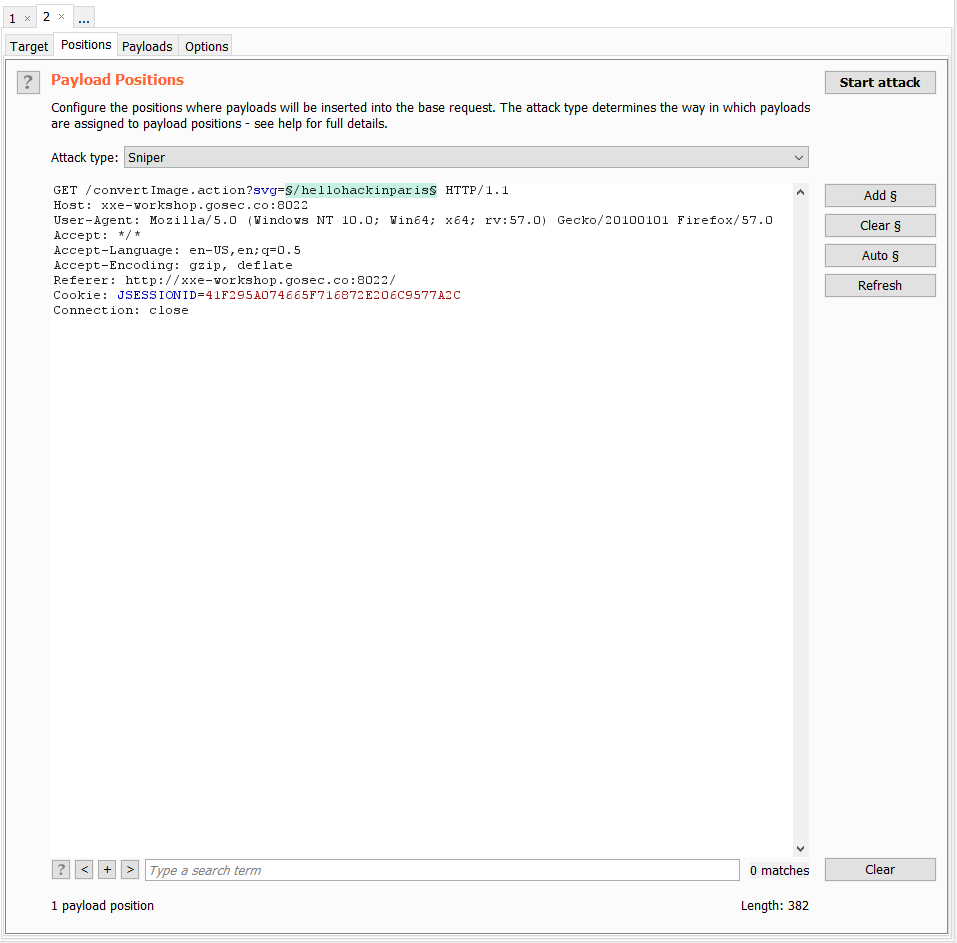957x943 pixels.
Task: Click the next search match arrow
Action: tap(130, 869)
